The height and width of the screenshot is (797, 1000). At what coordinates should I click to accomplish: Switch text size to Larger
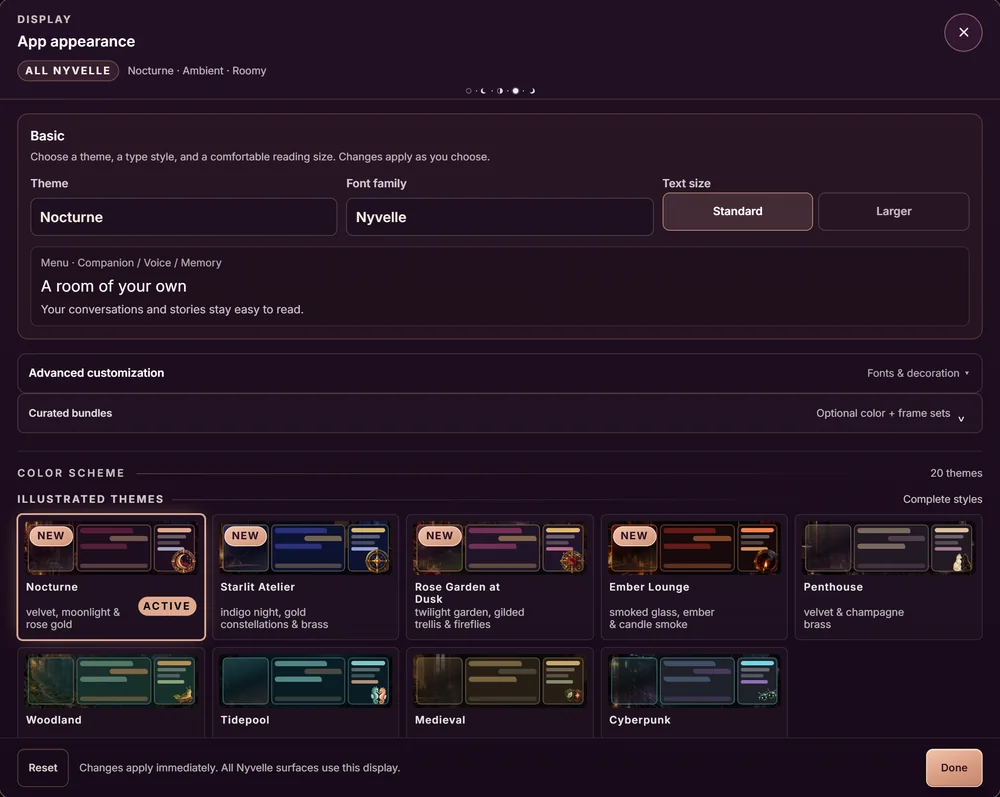tap(893, 211)
